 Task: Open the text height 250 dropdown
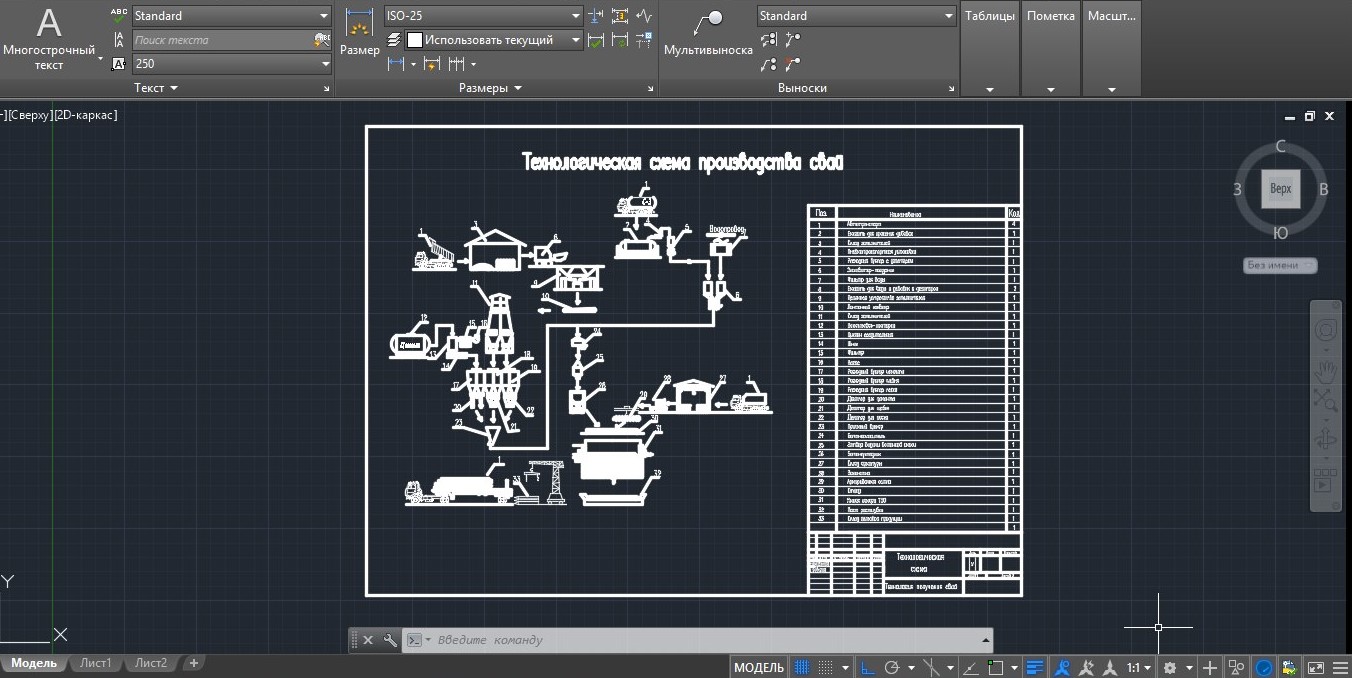[231, 63]
